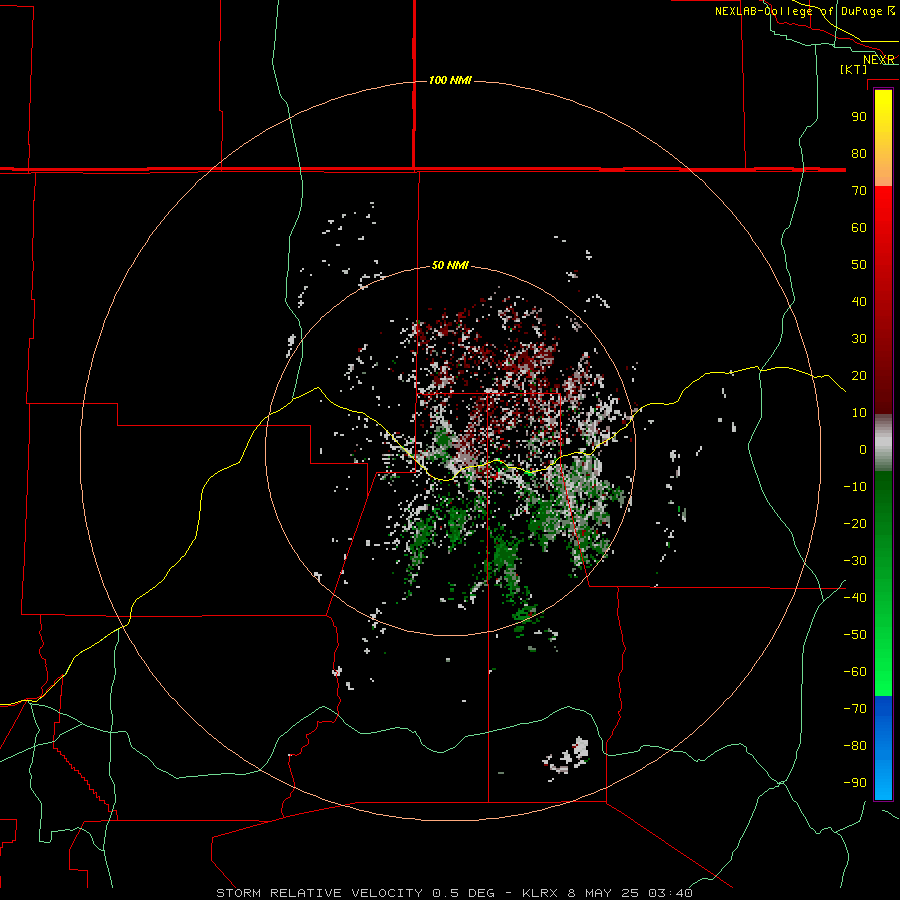The width and height of the screenshot is (900, 900).
Task: Click the -70 value on the velocity scale
Action: 855,709
